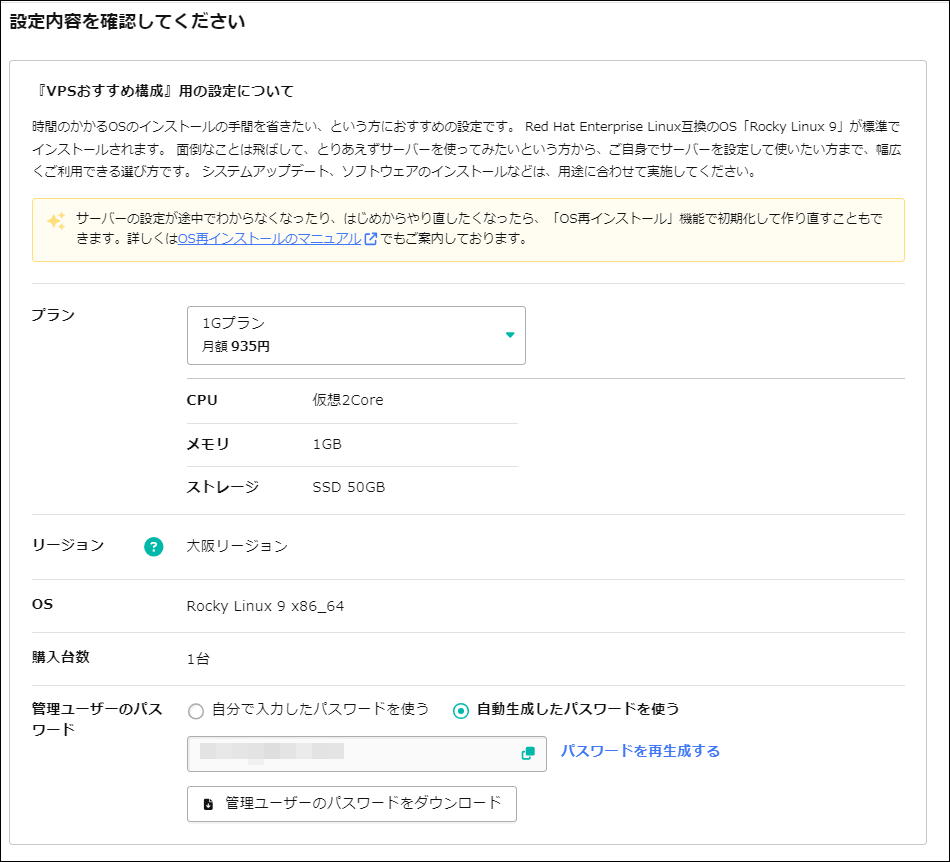Click the メモリ label
Screen dimensions: 950x862
click(208, 444)
